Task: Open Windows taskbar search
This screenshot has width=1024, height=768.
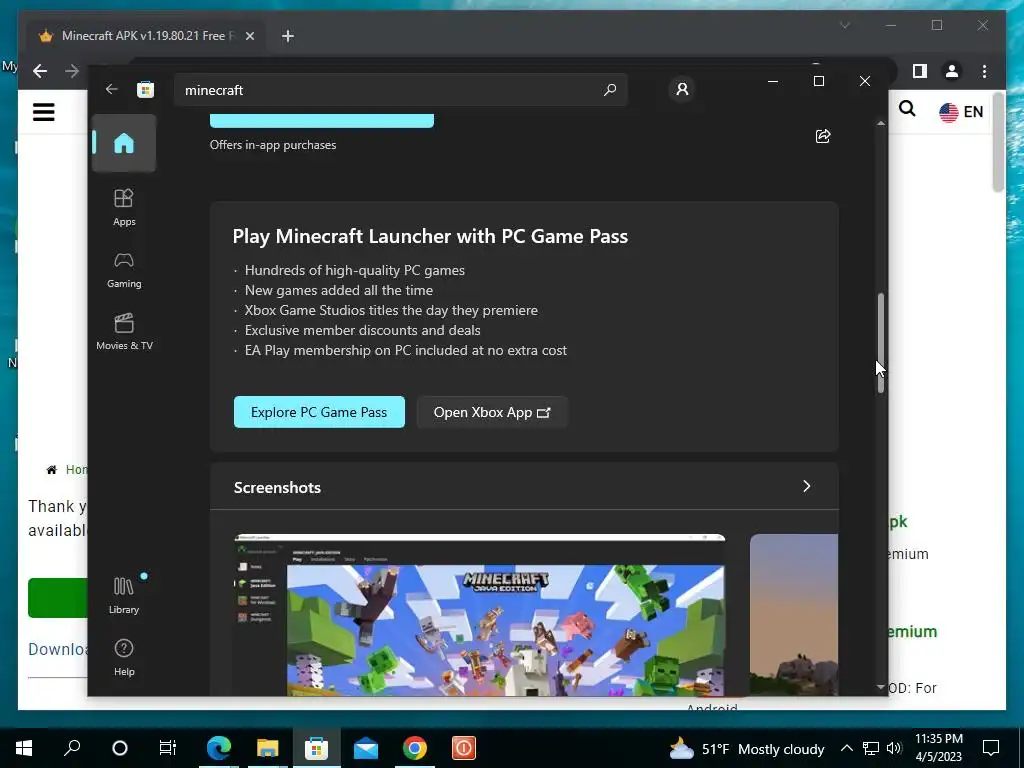Action: (x=72, y=748)
